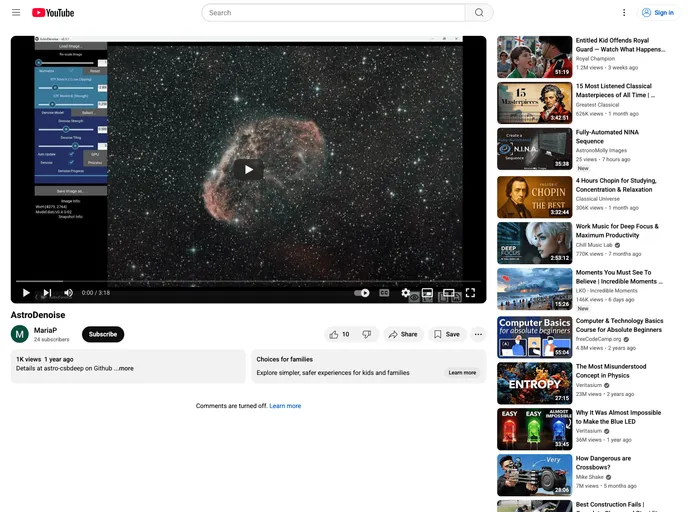Enable miniplayer mode icon
Viewport: 688px width, 512px height.
coord(427,293)
